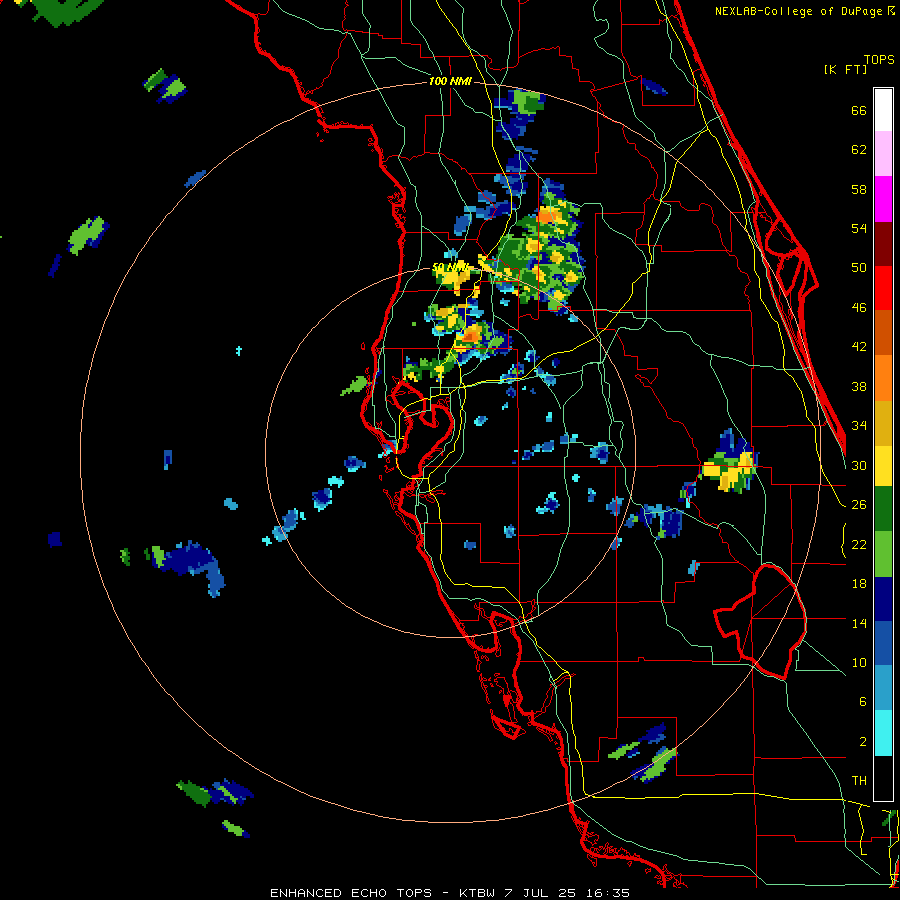Pick the yellow swatch on the tops scale
Viewport: 900px width, 900px height.
(x=883, y=466)
